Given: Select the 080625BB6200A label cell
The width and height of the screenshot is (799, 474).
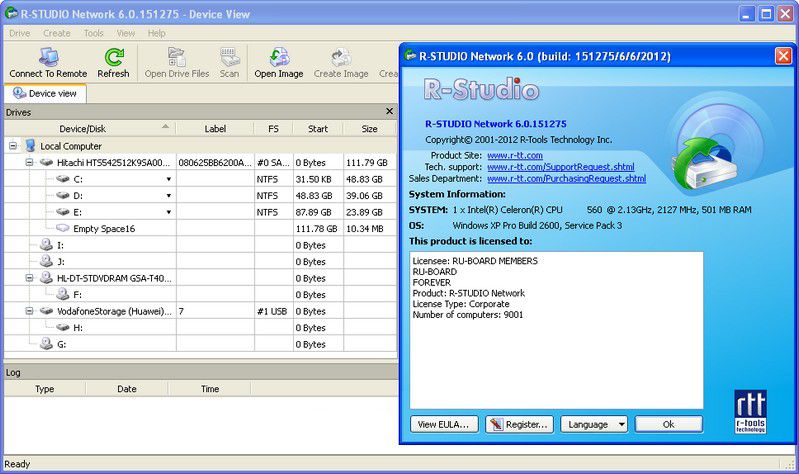Looking at the screenshot, I should [215, 163].
